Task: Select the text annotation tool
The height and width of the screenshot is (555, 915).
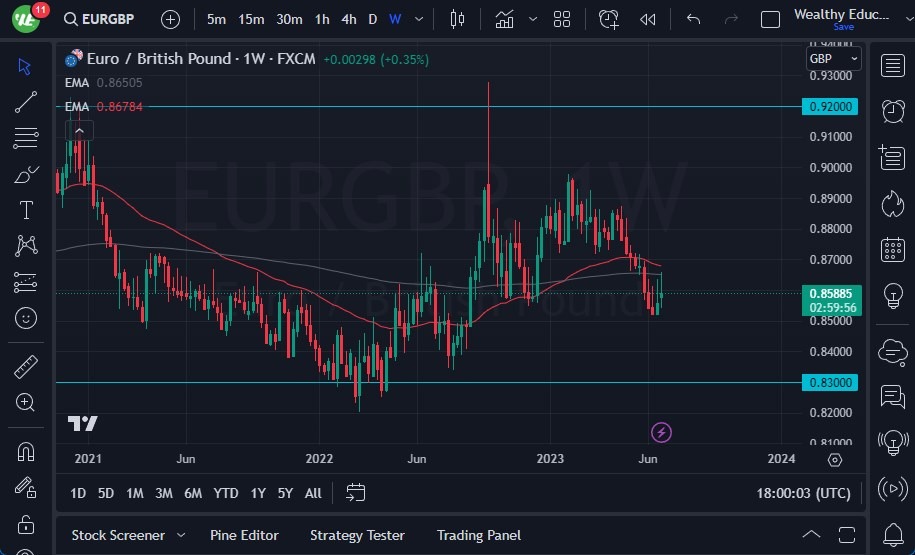Action: [26, 210]
